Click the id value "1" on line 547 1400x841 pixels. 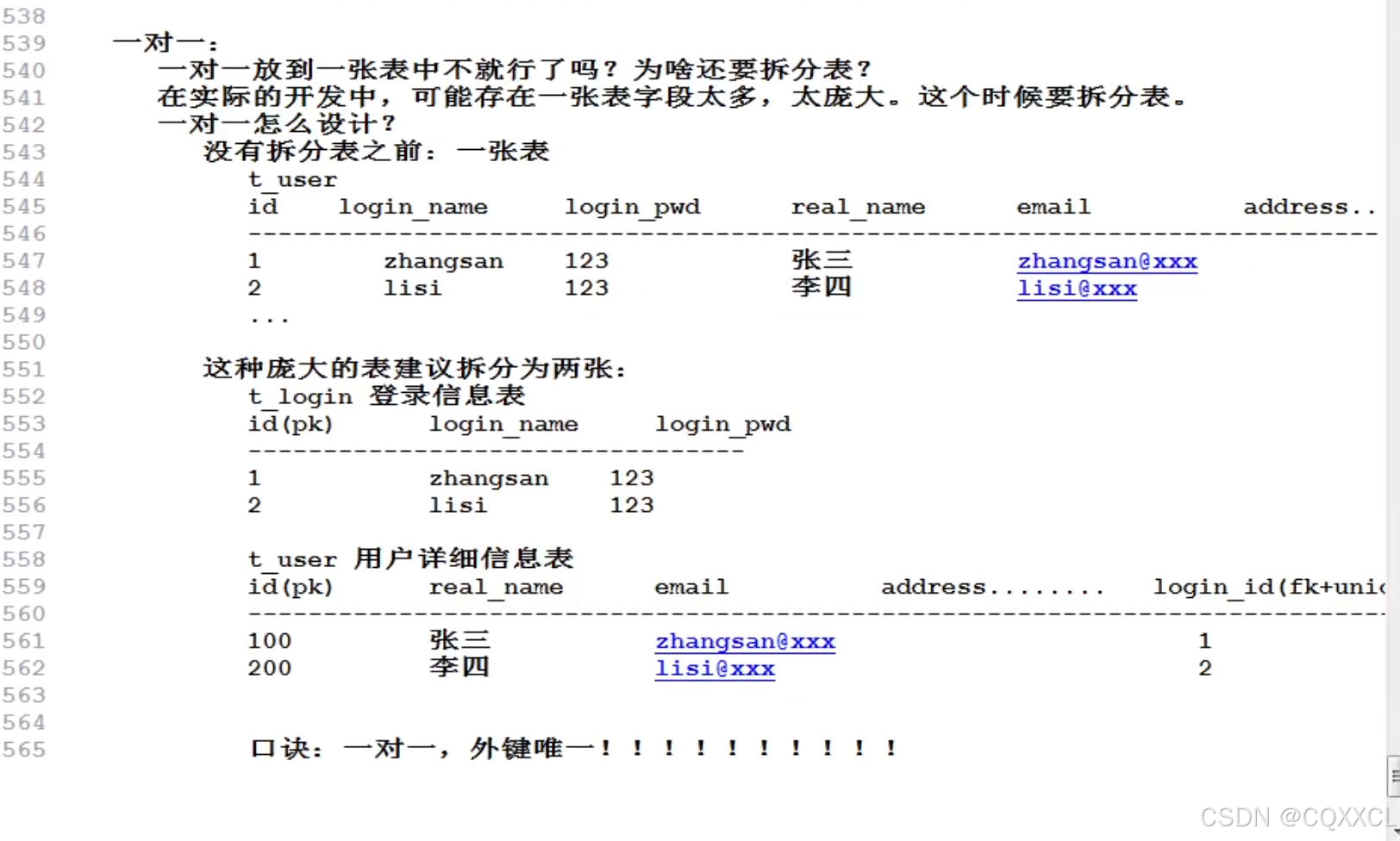pyautogui.click(x=254, y=261)
